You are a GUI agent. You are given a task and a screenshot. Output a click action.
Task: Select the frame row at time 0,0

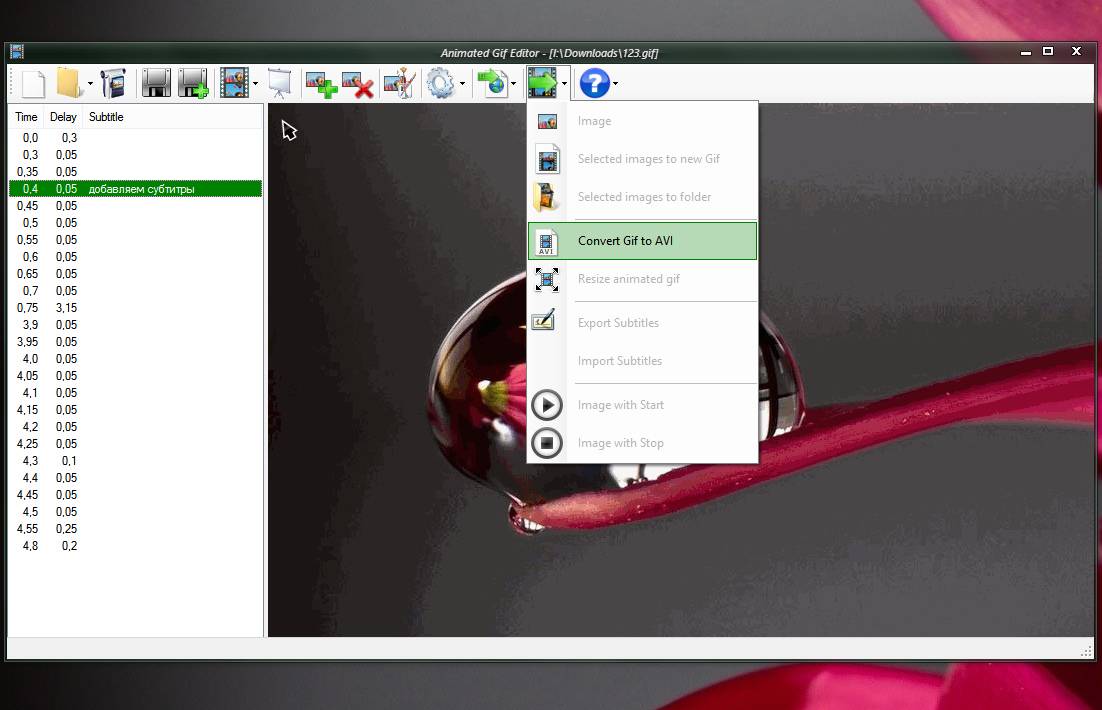click(x=136, y=138)
